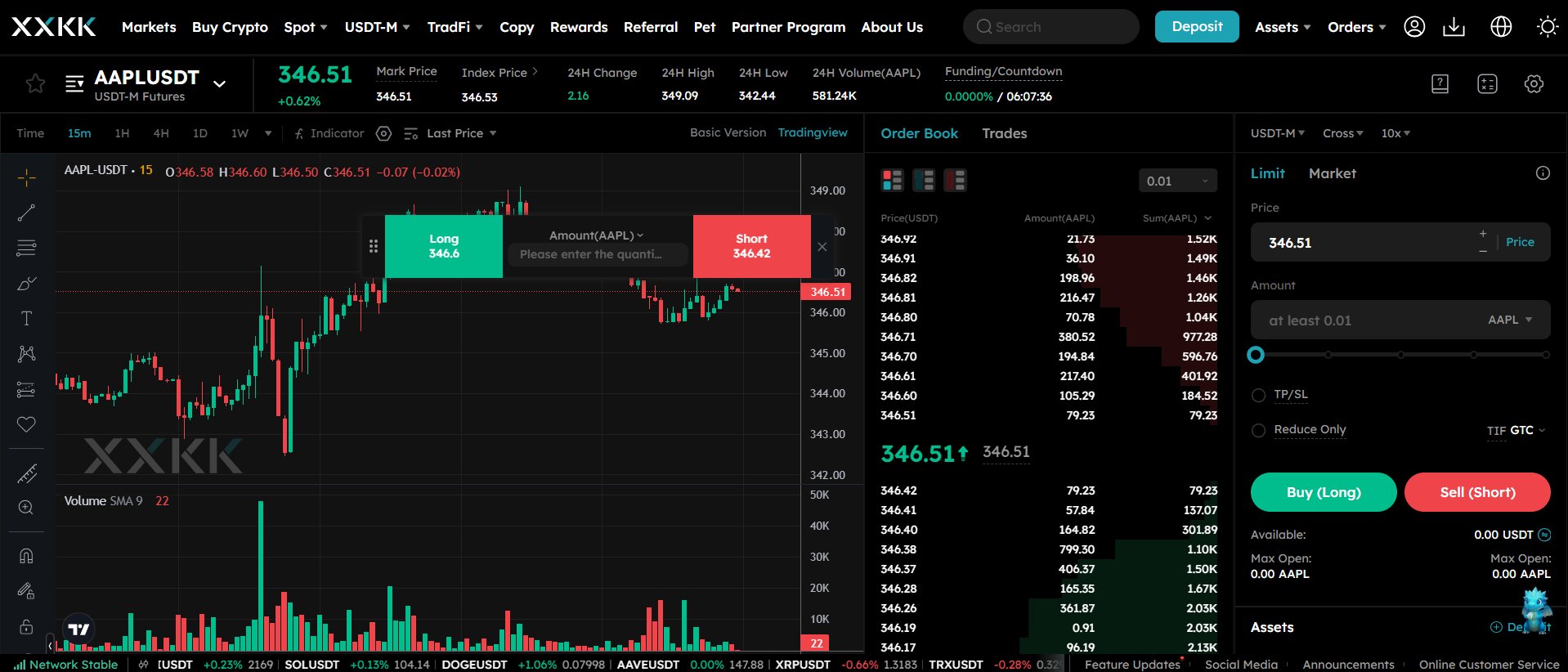
Task: Open the language globe icon
Action: [x=1501, y=27]
